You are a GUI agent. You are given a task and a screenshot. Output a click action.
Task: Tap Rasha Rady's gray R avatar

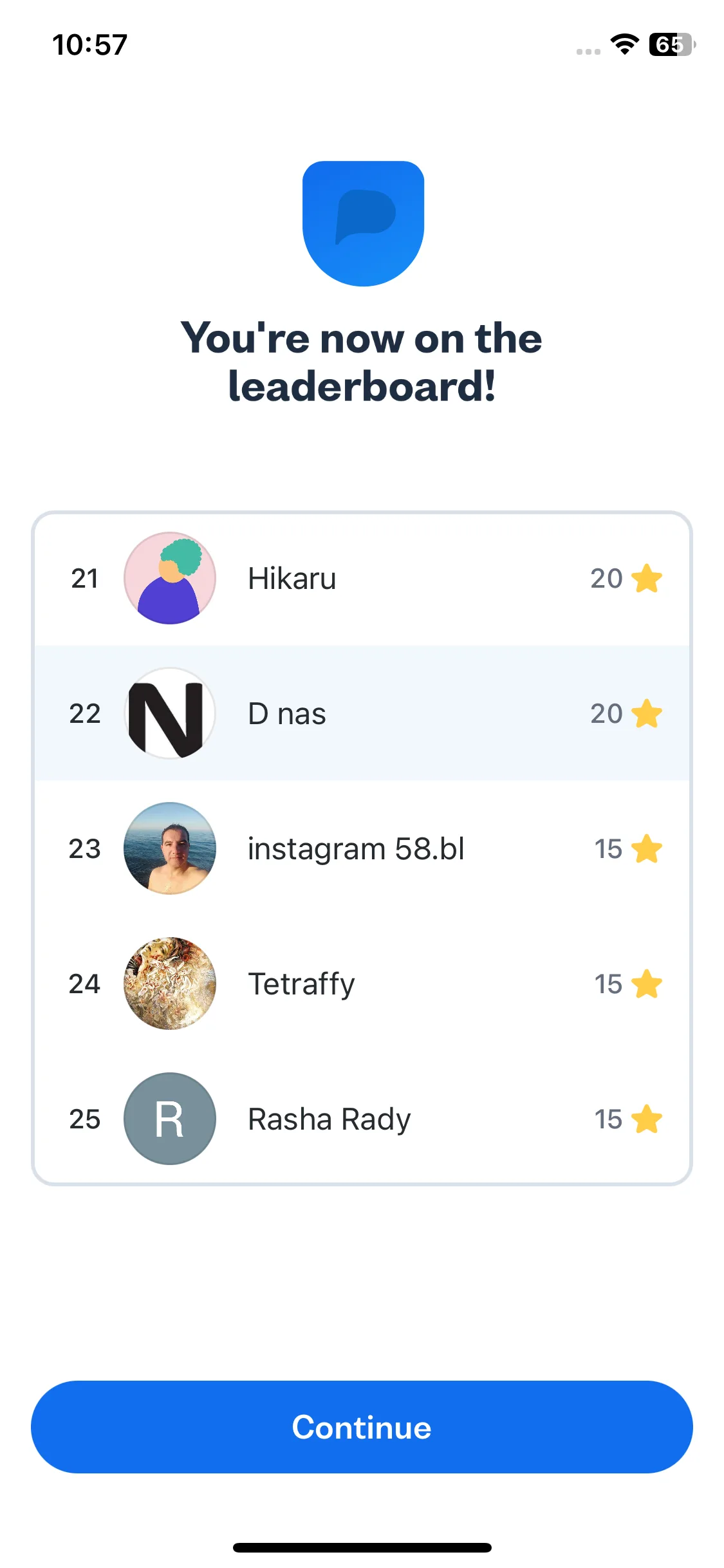point(170,1119)
